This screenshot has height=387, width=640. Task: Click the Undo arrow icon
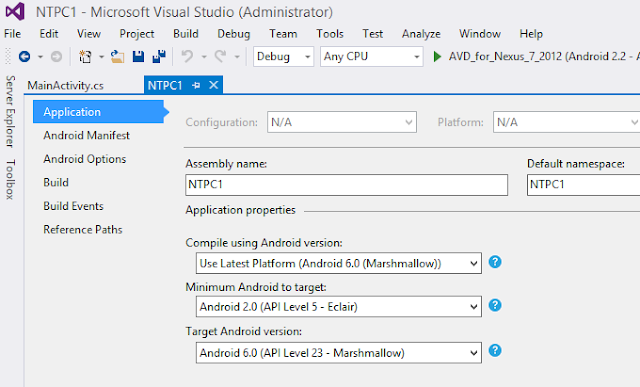point(187,56)
